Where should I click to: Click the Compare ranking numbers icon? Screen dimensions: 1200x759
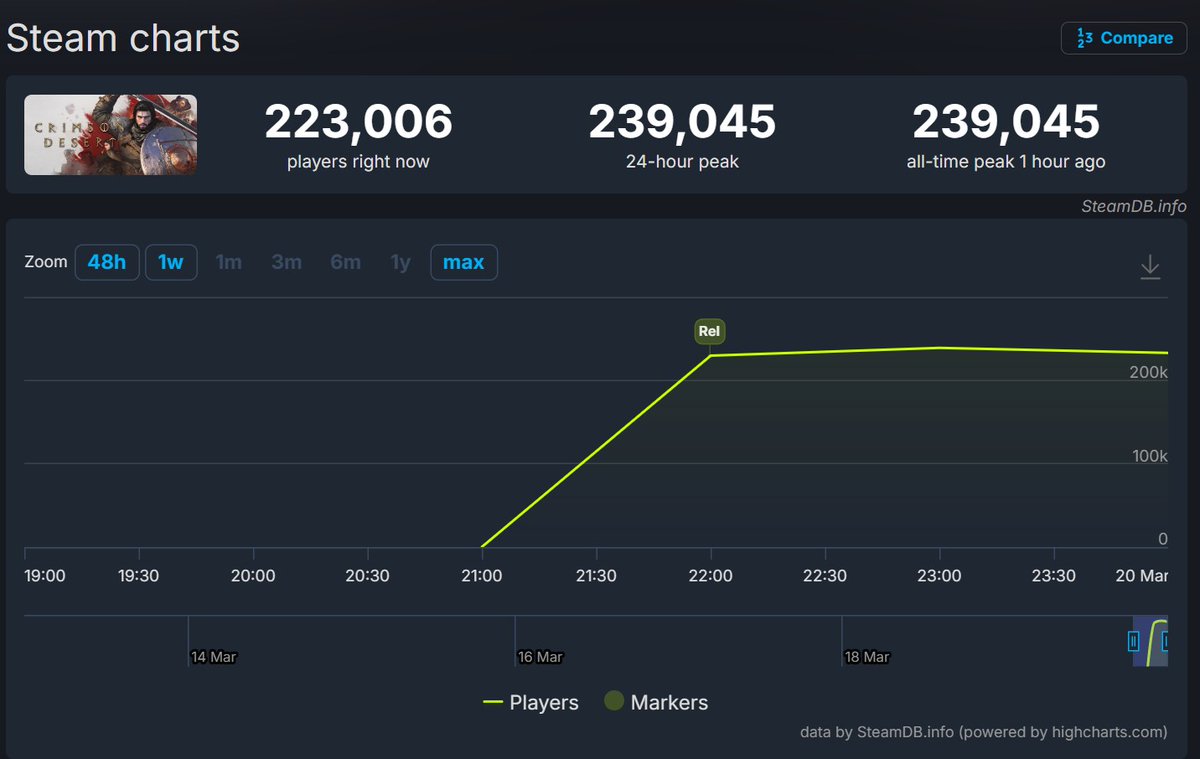[x=1084, y=38]
